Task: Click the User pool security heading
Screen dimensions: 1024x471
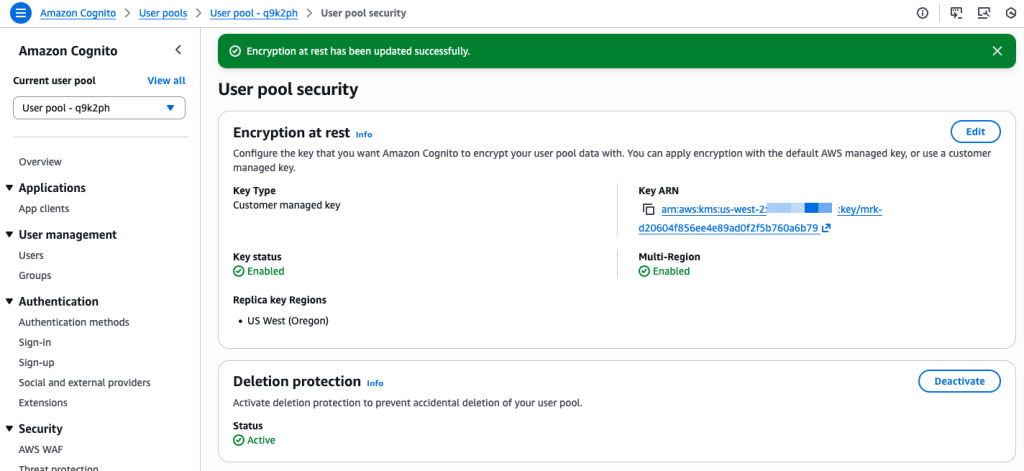Action: coord(288,89)
